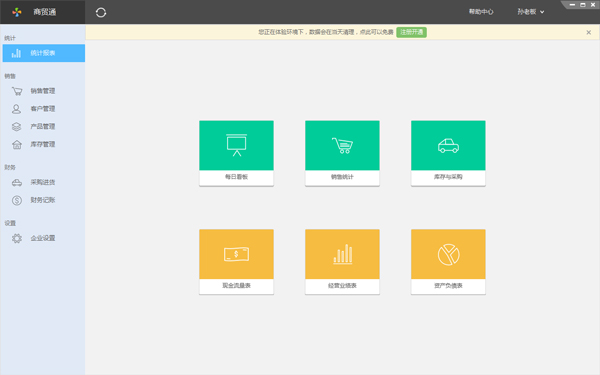Open the 每日看板 presentation board tile

[236, 153]
